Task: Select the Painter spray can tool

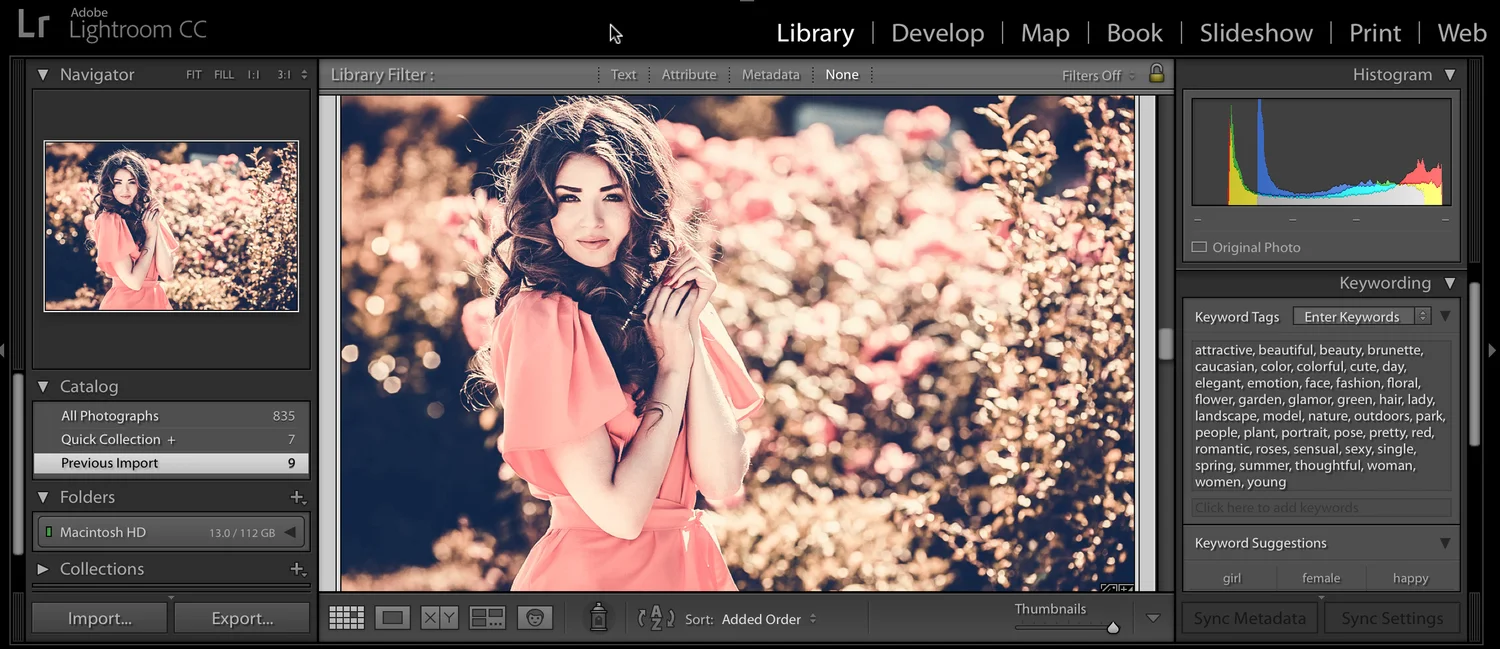Action: pyautogui.click(x=596, y=617)
